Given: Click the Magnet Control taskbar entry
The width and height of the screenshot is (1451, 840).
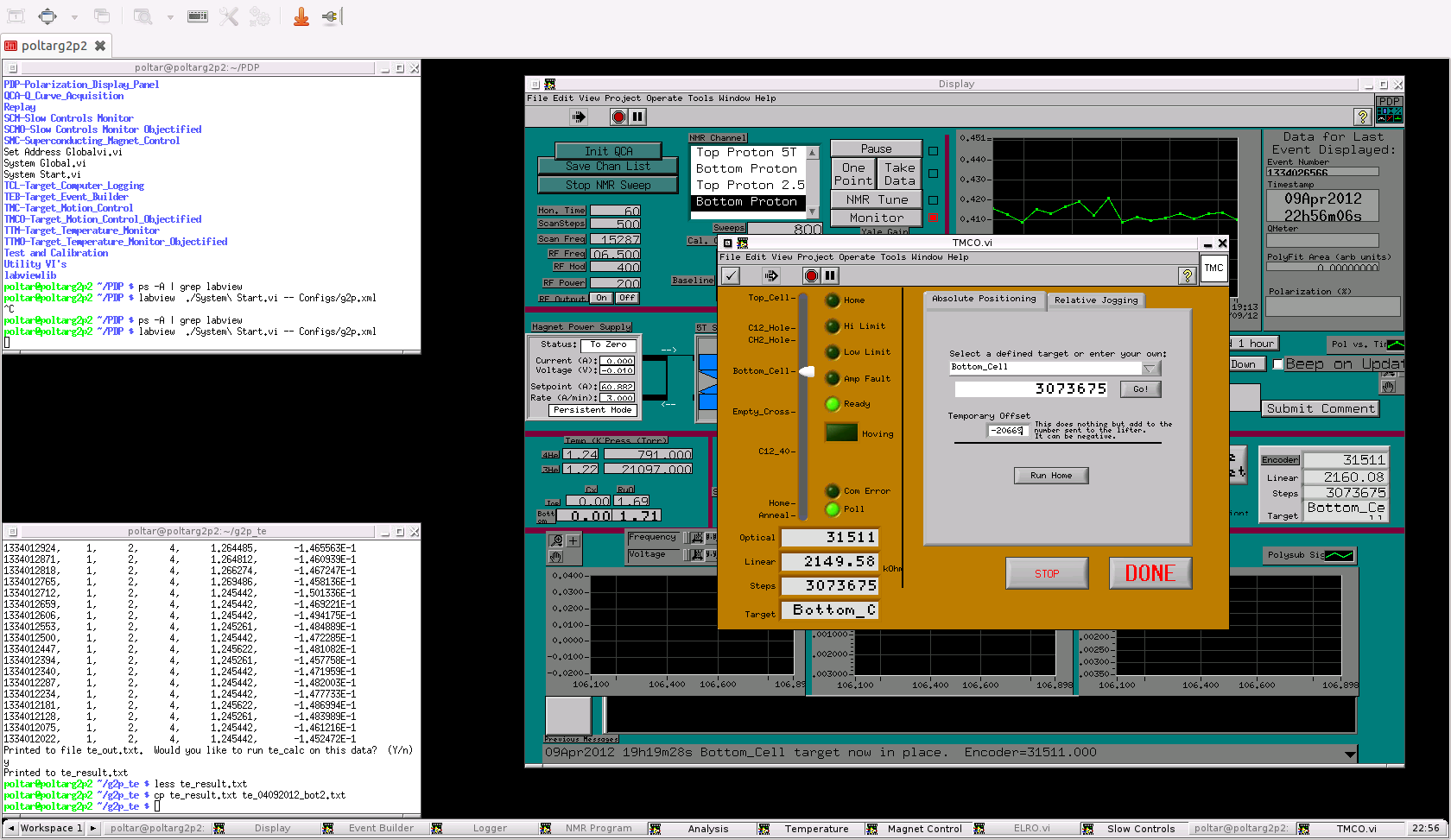Looking at the screenshot, I should pos(924,829).
